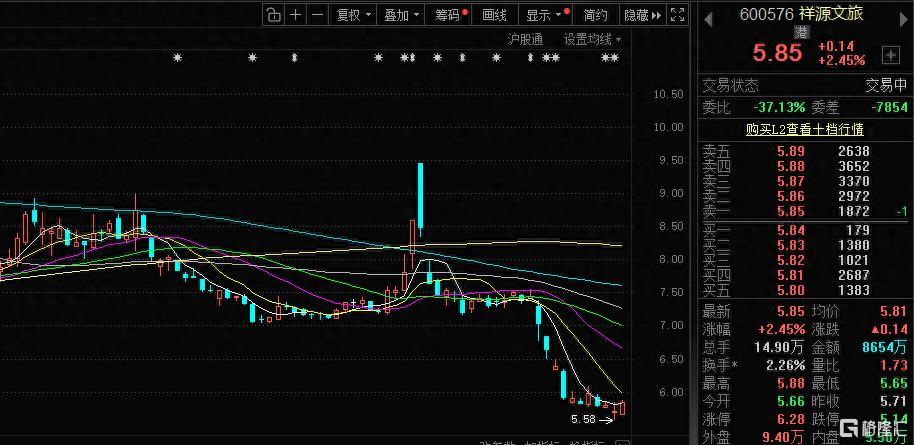Click the first event star marker at the left
This screenshot has width=914, height=445.
(x=178, y=58)
